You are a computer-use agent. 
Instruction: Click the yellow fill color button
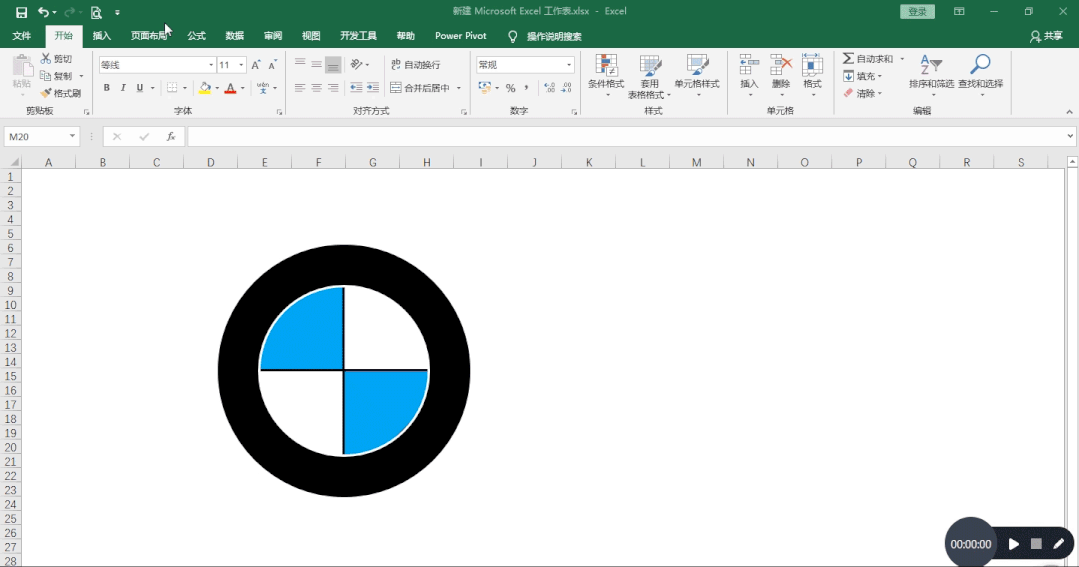tap(204, 87)
